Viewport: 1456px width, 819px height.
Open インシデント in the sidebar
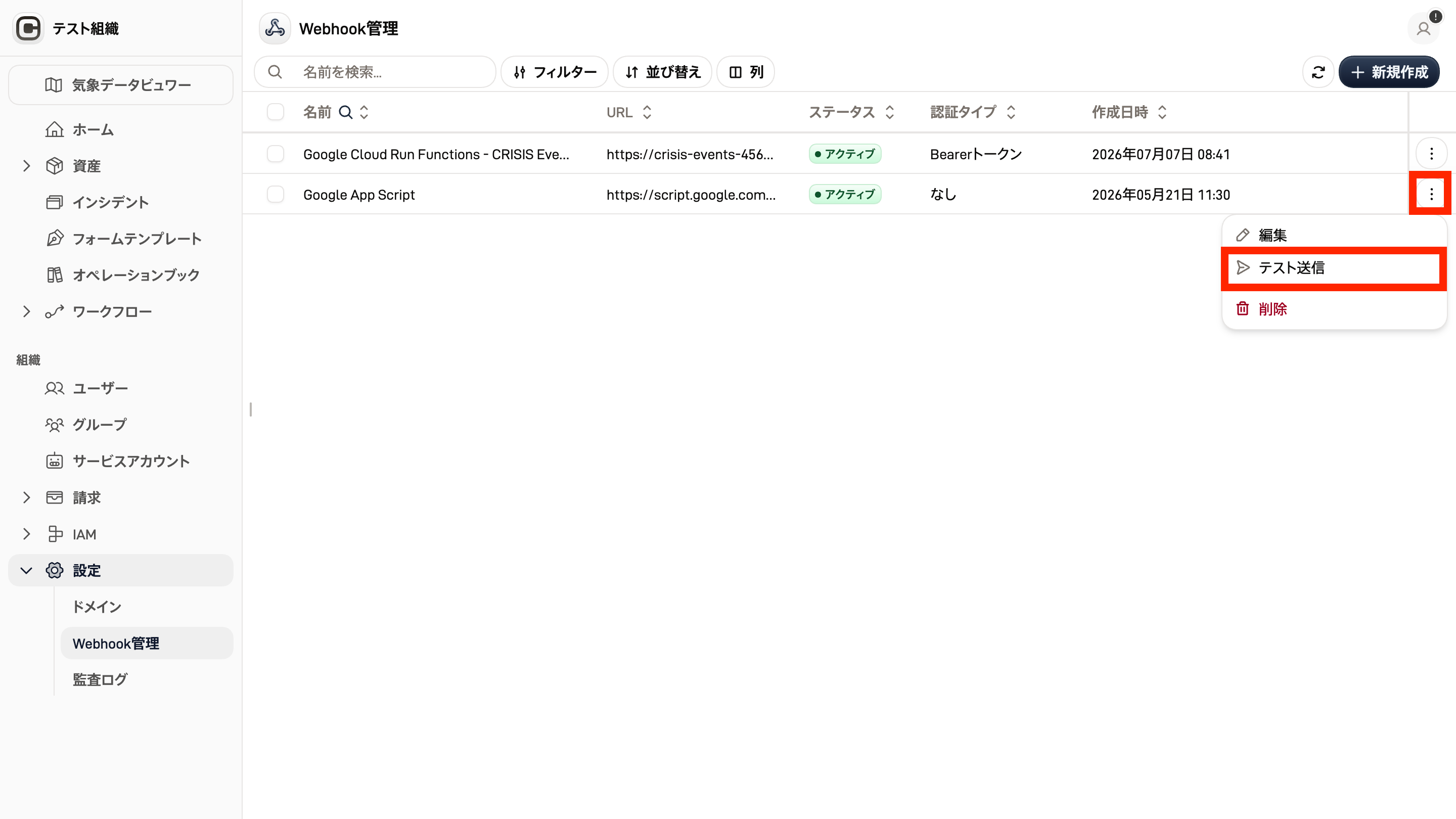(x=120, y=202)
